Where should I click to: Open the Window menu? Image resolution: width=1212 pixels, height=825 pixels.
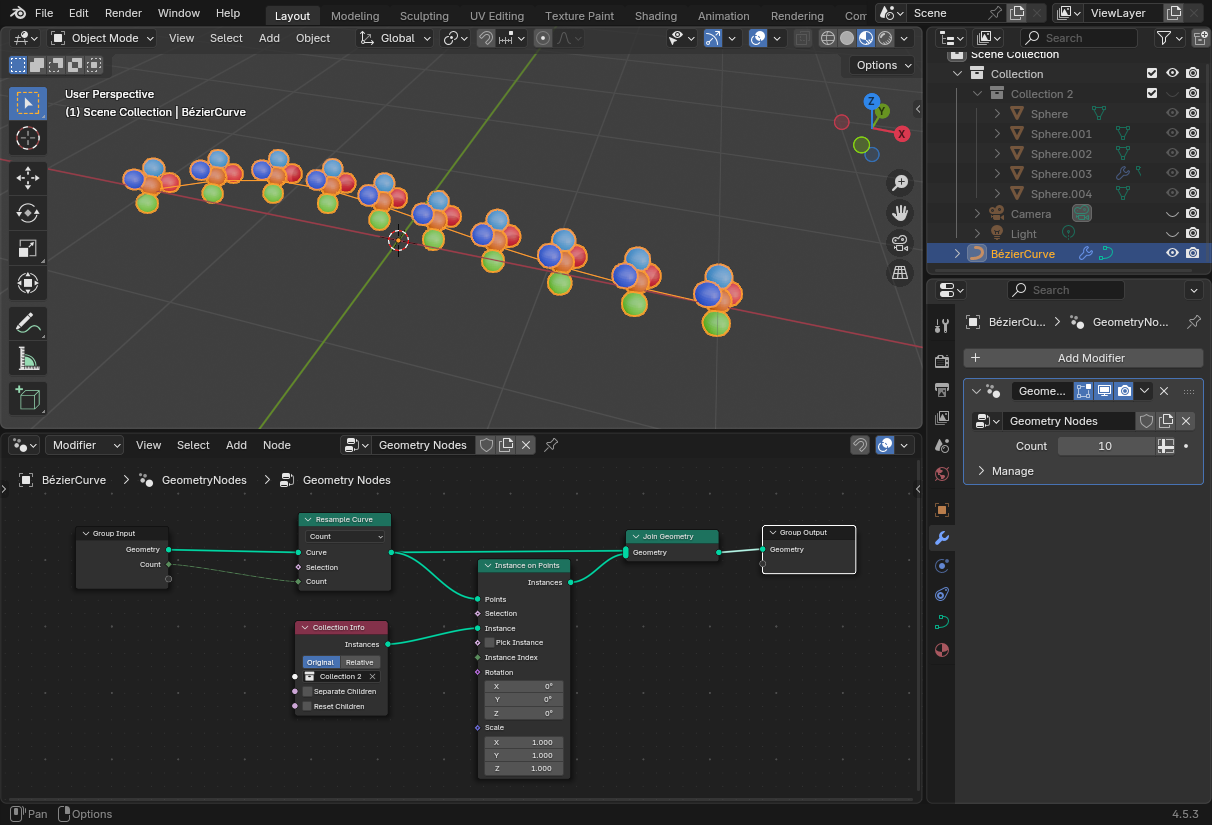(179, 13)
